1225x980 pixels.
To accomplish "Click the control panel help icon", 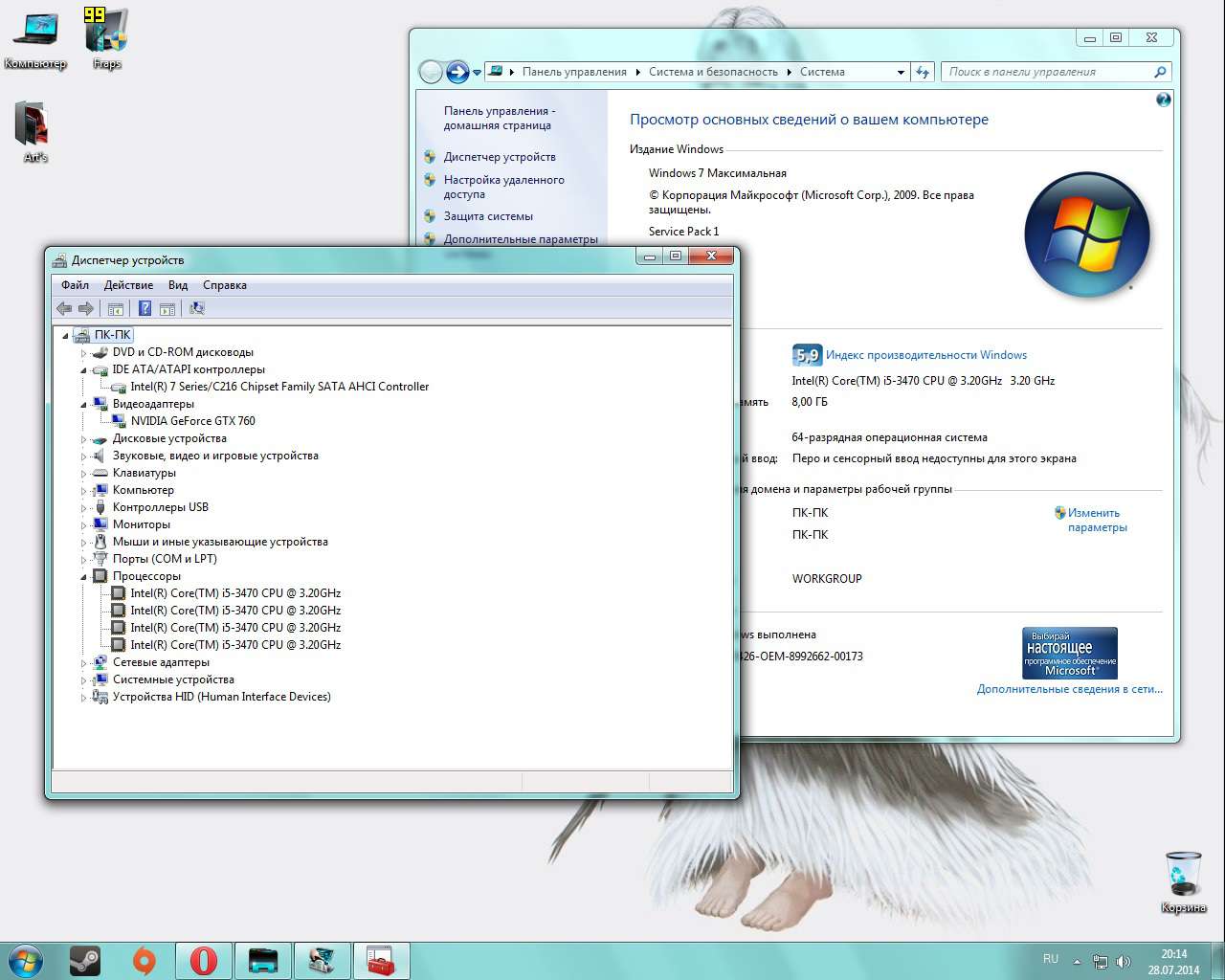I will click(x=1163, y=100).
